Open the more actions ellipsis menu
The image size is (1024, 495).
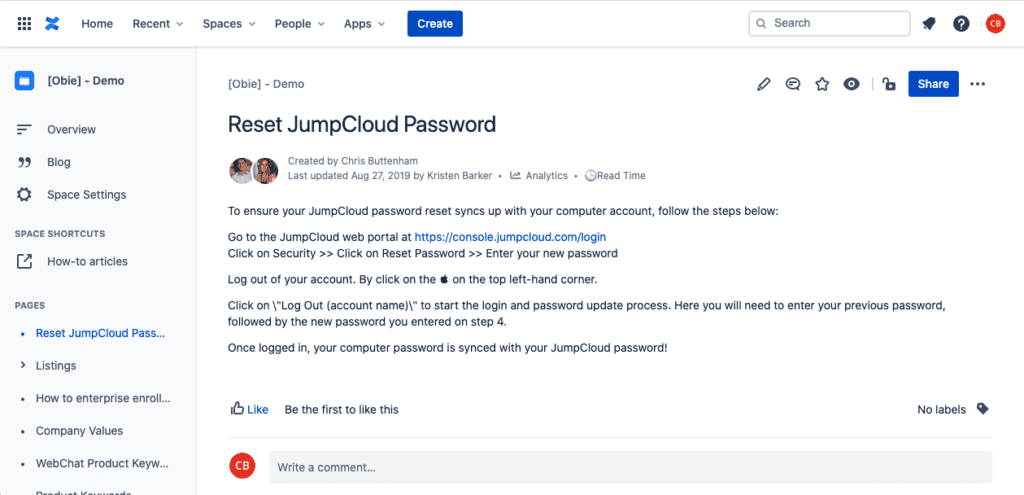[x=977, y=84]
